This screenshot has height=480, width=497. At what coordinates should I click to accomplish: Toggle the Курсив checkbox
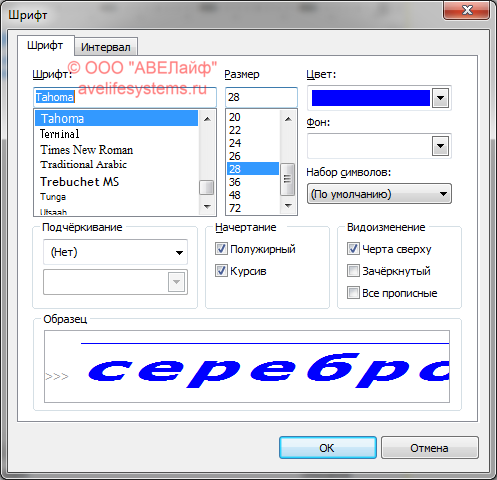(x=221, y=271)
